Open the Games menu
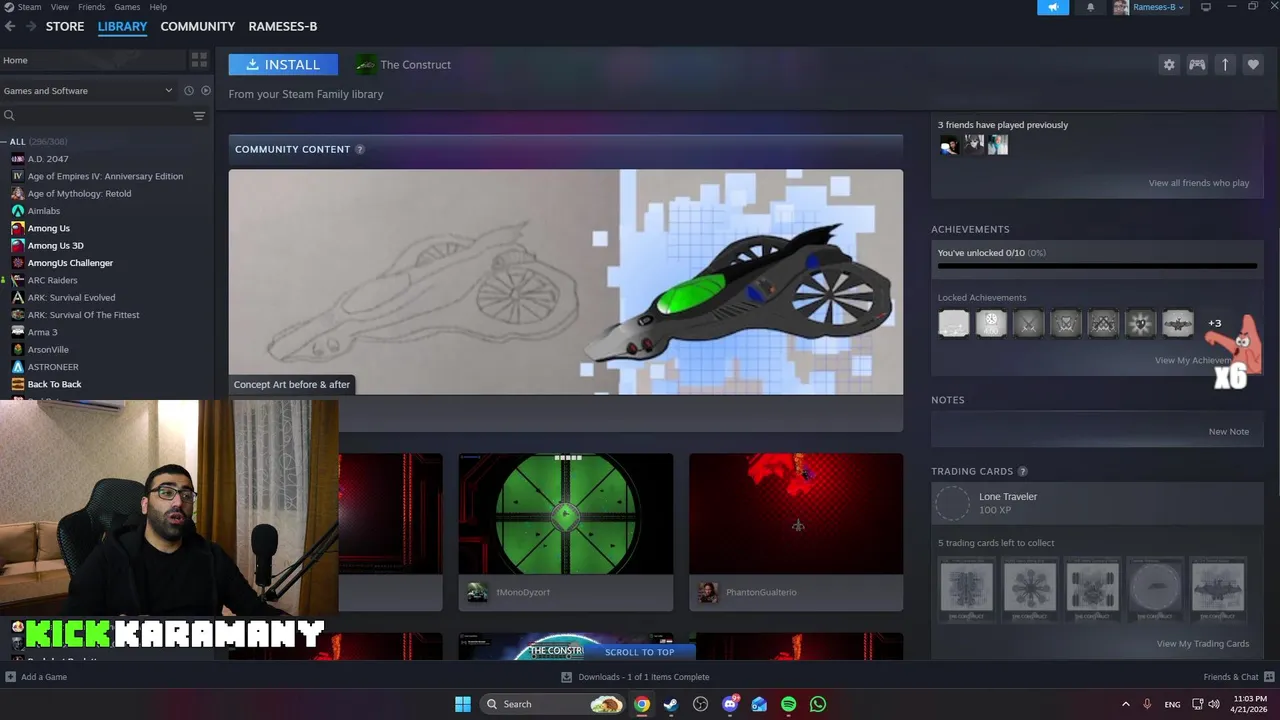 (127, 7)
